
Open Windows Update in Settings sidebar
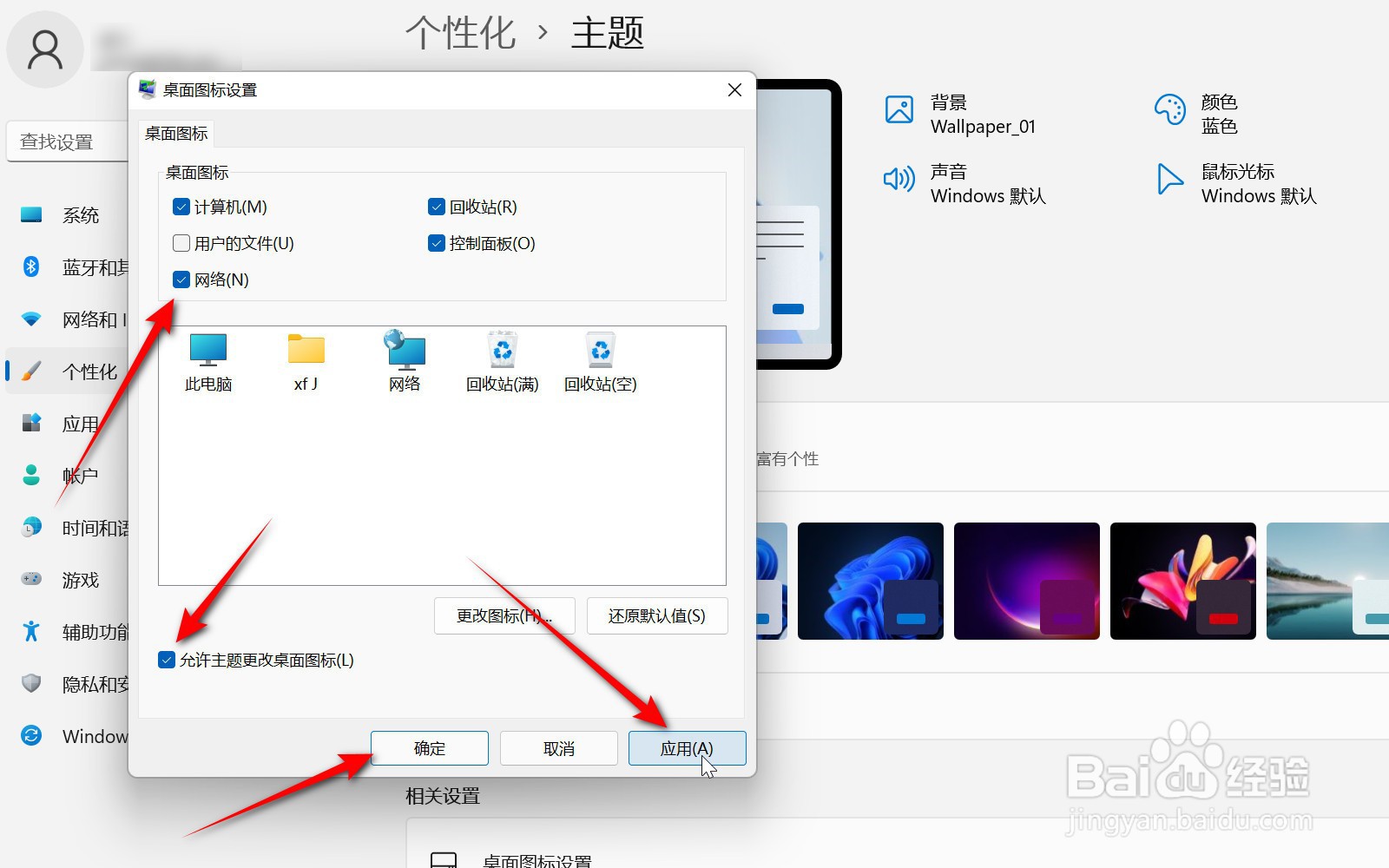[68, 736]
